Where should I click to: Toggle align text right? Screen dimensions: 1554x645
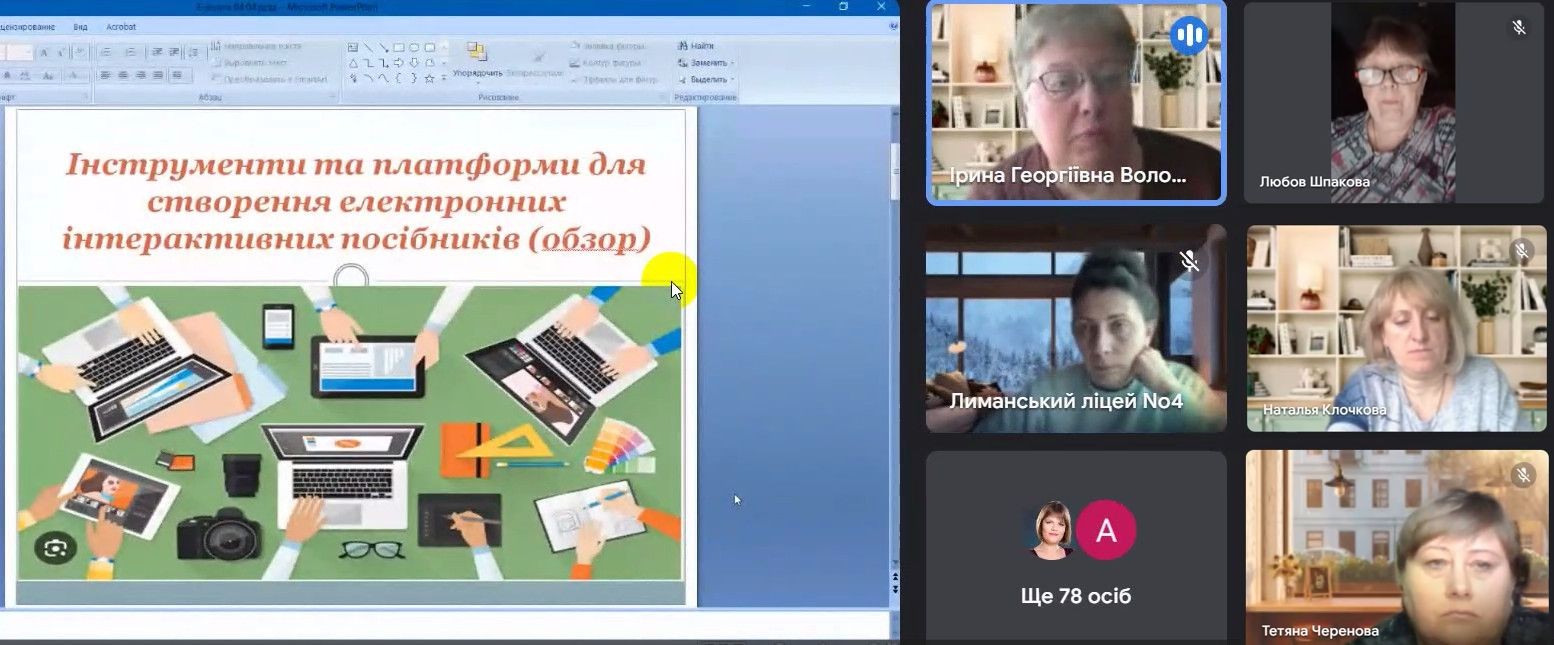140,75
